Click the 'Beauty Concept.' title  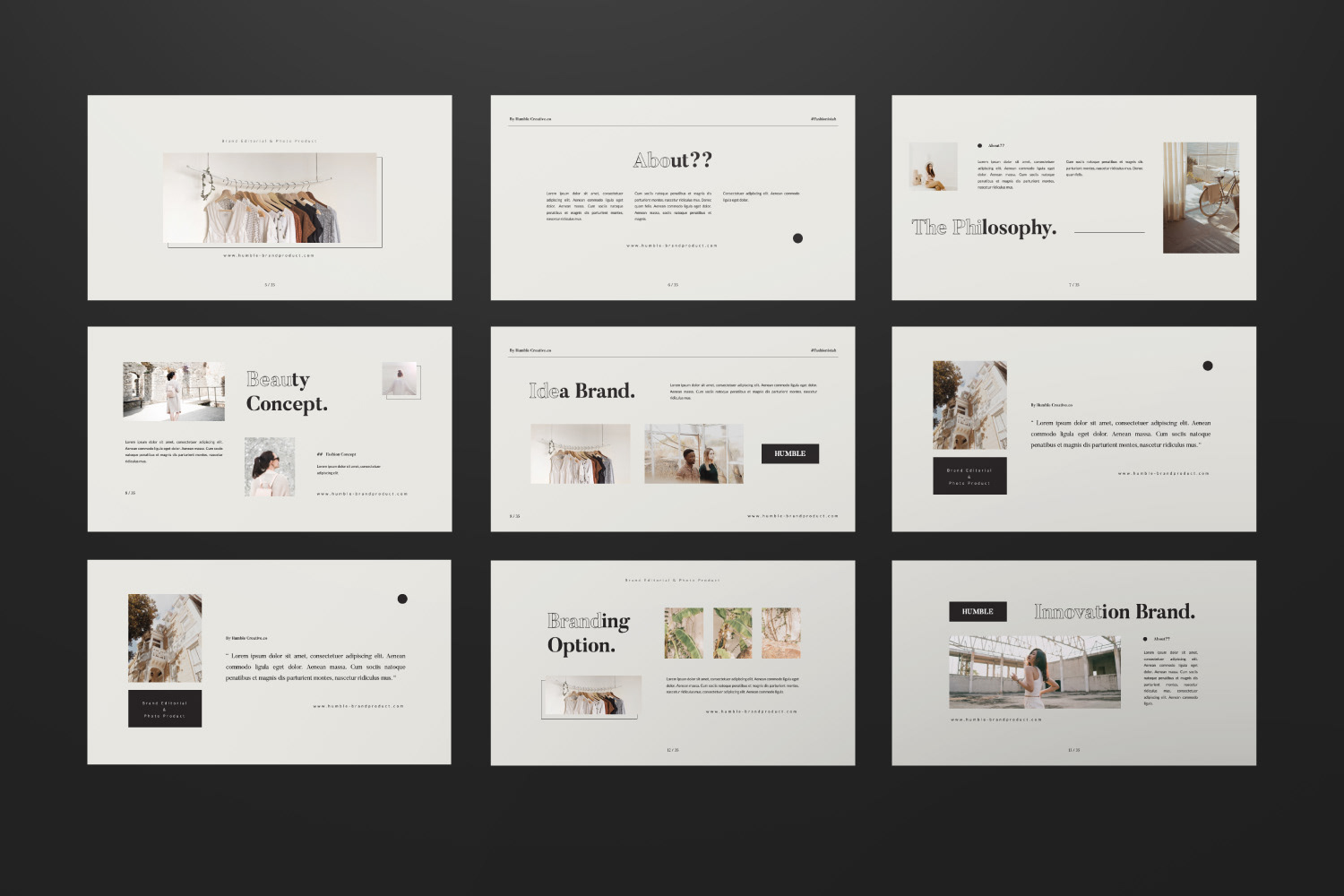tap(287, 392)
